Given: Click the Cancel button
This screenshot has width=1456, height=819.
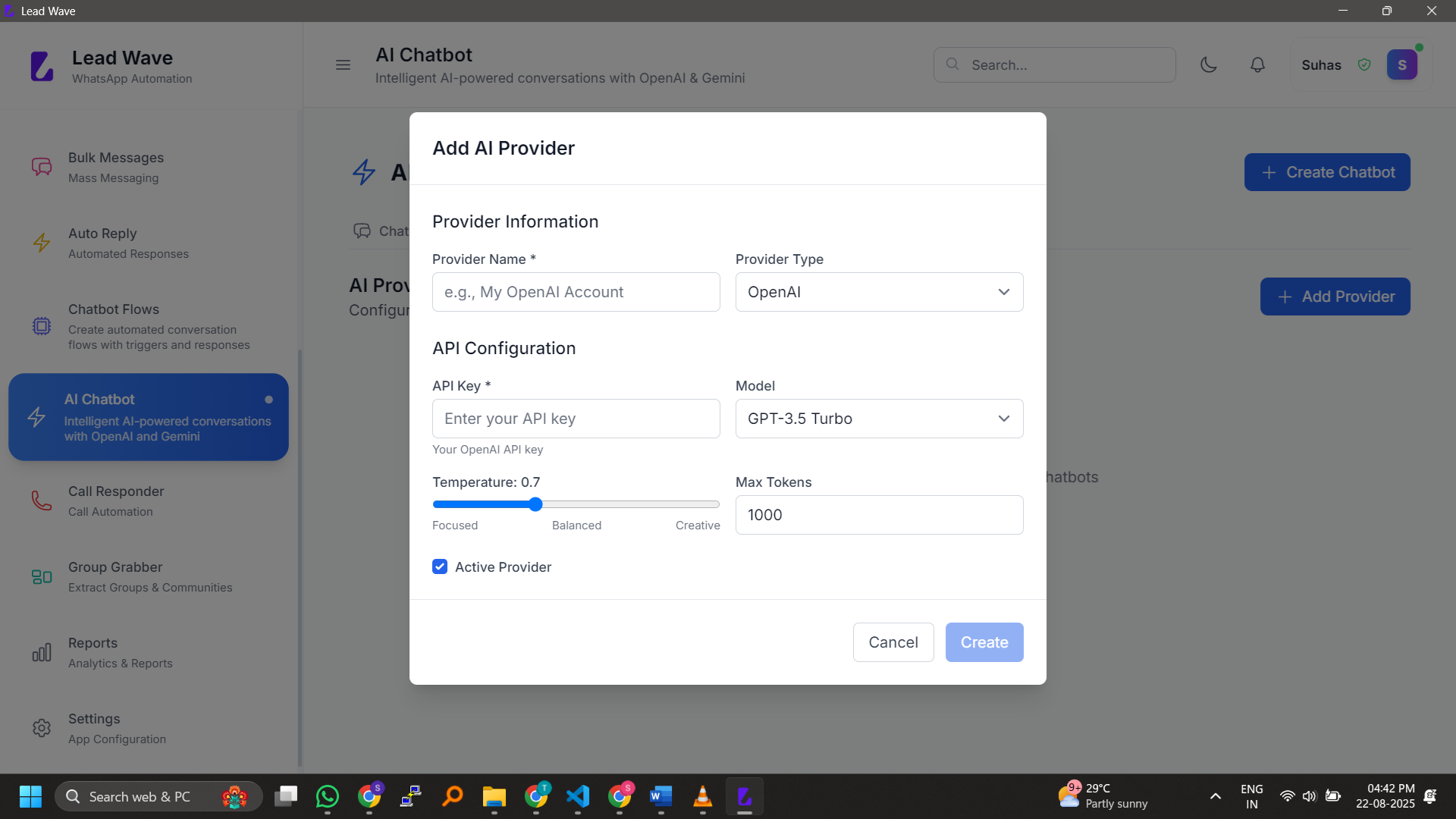Looking at the screenshot, I should point(893,642).
